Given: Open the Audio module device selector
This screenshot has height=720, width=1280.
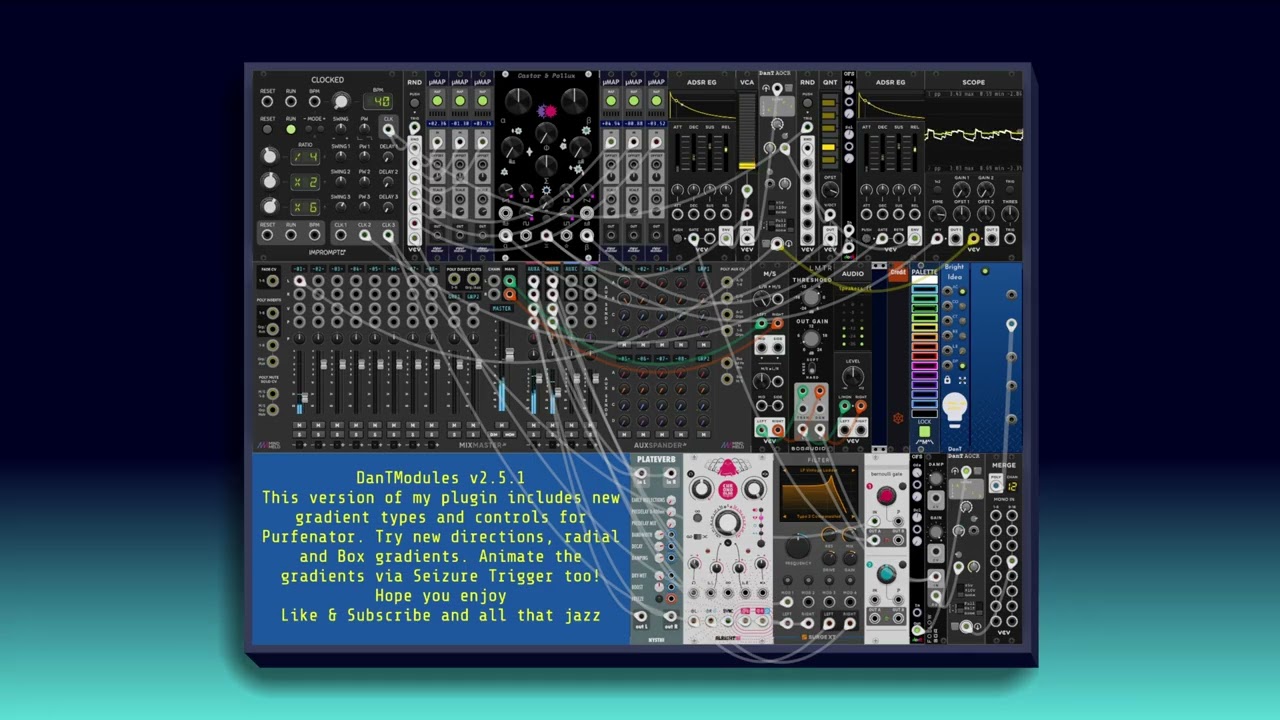Looking at the screenshot, I should (853, 289).
